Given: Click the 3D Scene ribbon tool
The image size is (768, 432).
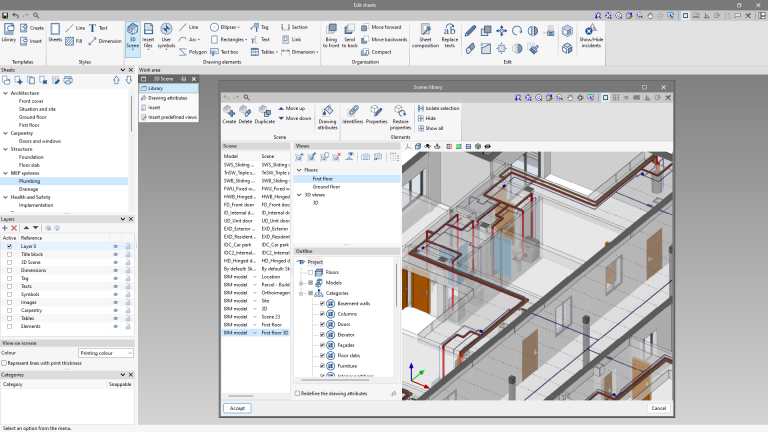Looking at the screenshot, I should (x=132, y=34).
